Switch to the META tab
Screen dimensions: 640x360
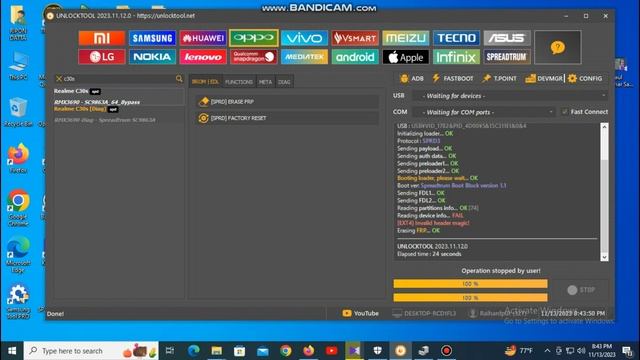click(x=265, y=82)
